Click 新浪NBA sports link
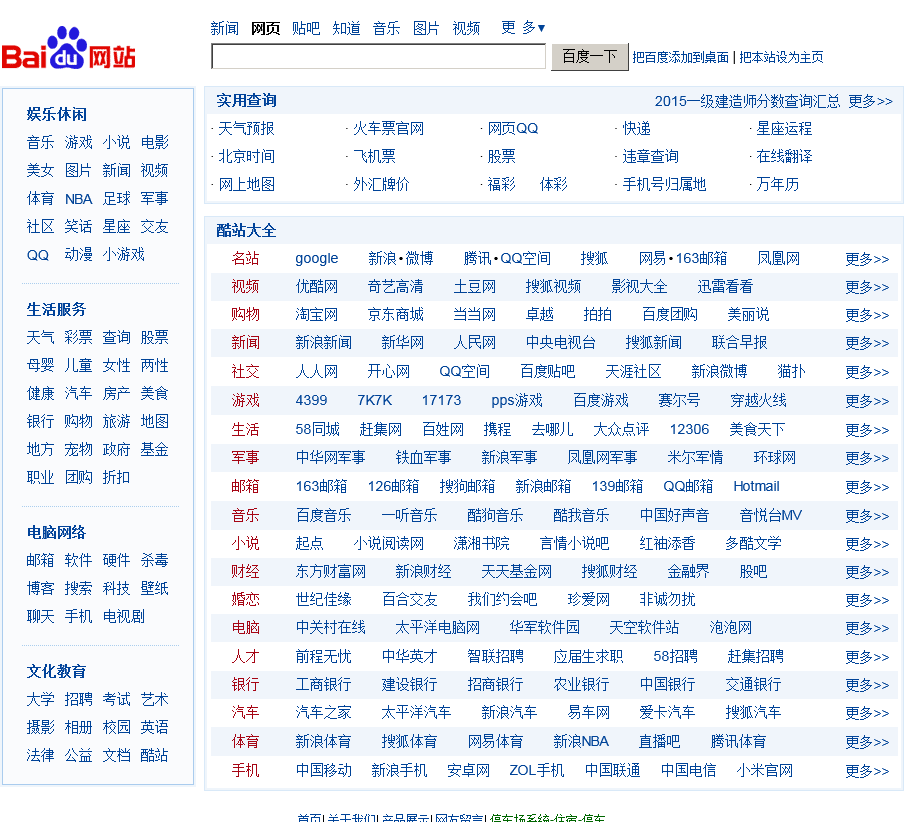This screenshot has height=822, width=904. [x=581, y=741]
